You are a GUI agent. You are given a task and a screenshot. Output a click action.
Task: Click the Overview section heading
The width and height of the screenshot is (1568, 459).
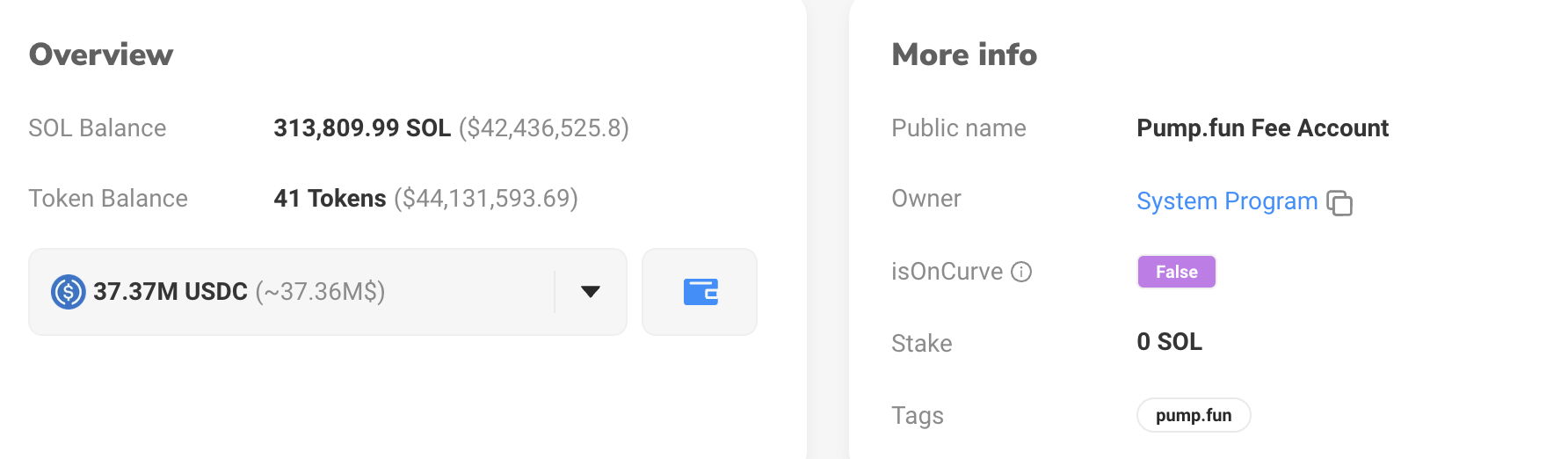(101, 55)
